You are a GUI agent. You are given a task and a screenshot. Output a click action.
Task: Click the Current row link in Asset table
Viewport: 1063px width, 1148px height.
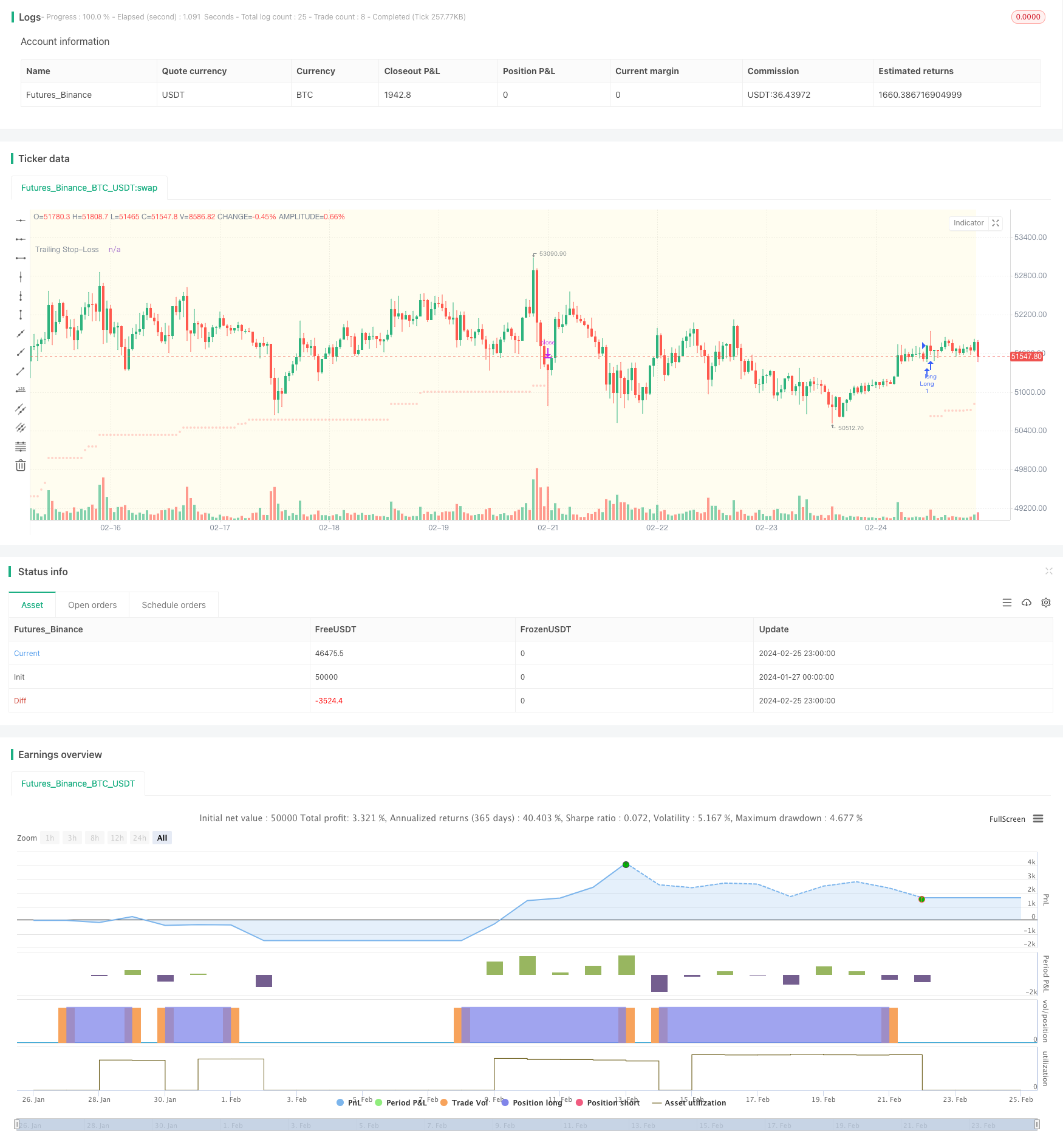[27, 653]
